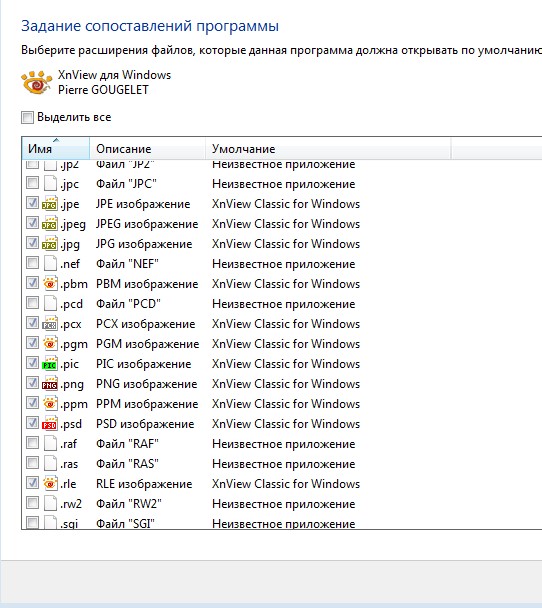This screenshot has width=542, height=608.
Task: Sort list by 'Описание' column header
Action: 147,148
